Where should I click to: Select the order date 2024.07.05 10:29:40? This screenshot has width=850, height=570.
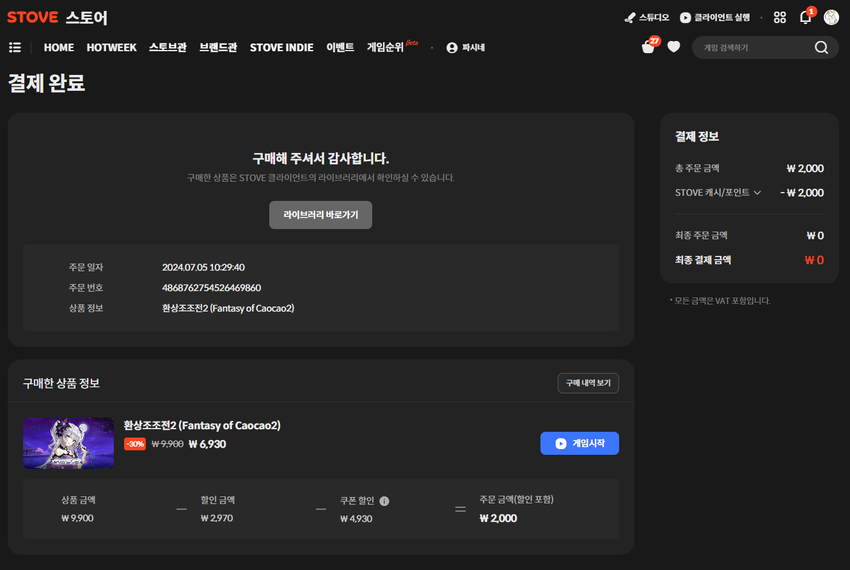tap(203, 267)
